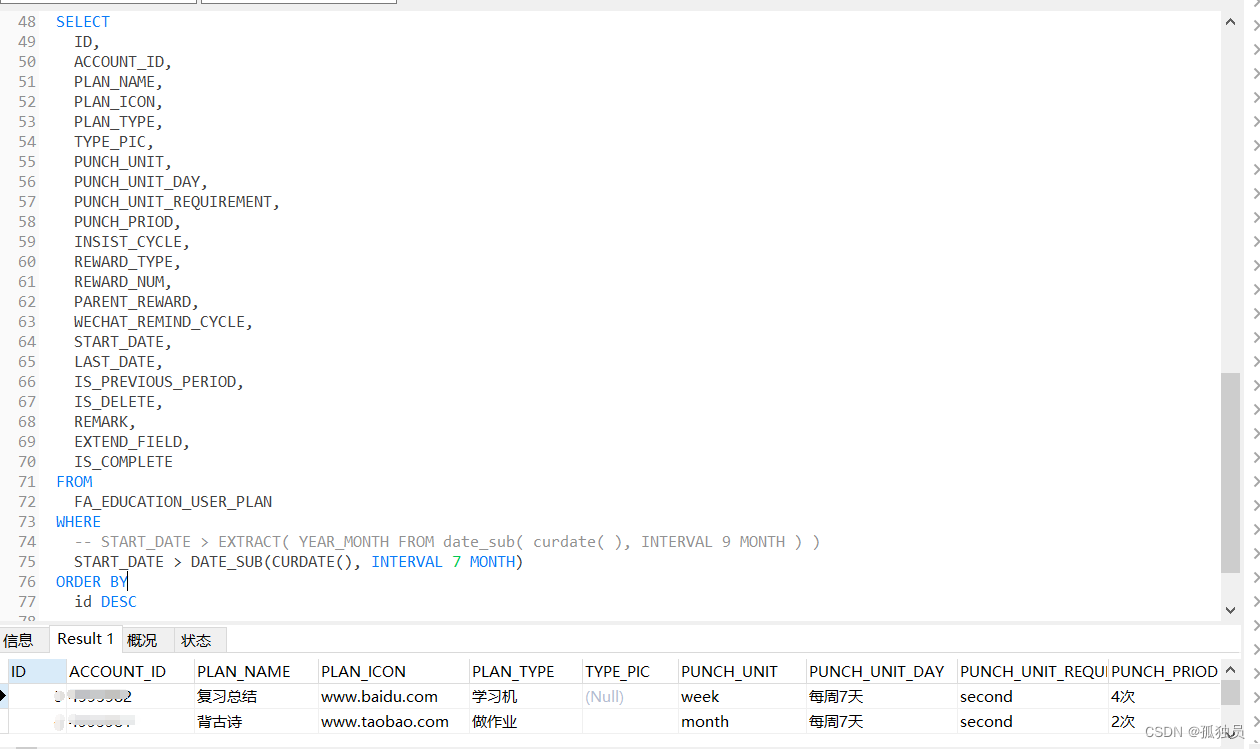
Task: Select the ACCOUNT_ID column header
Action: coord(130,671)
